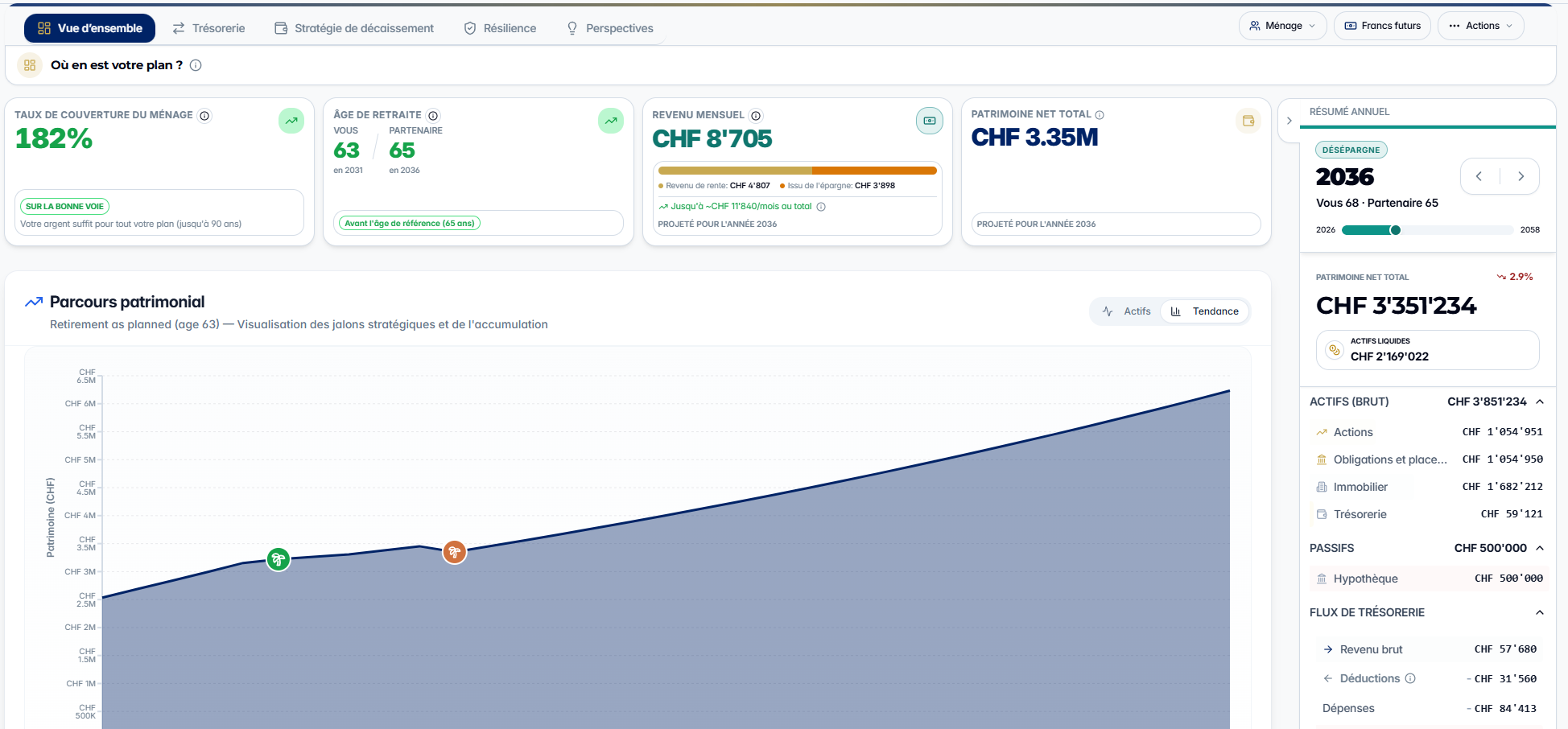Viewport: 1568px width, 729px height.
Task: Click the Trésorerie wallet icon in assets list
Action: coord(1322,514)
